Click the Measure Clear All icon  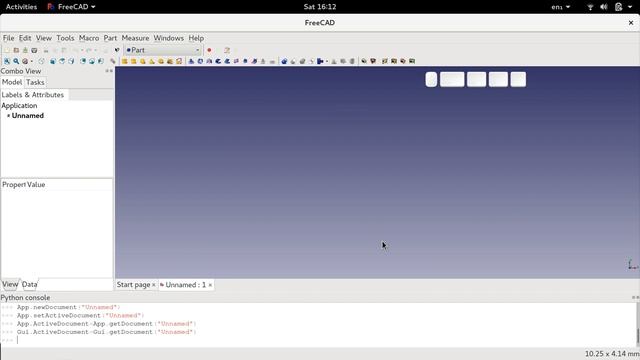pos(384,61)
